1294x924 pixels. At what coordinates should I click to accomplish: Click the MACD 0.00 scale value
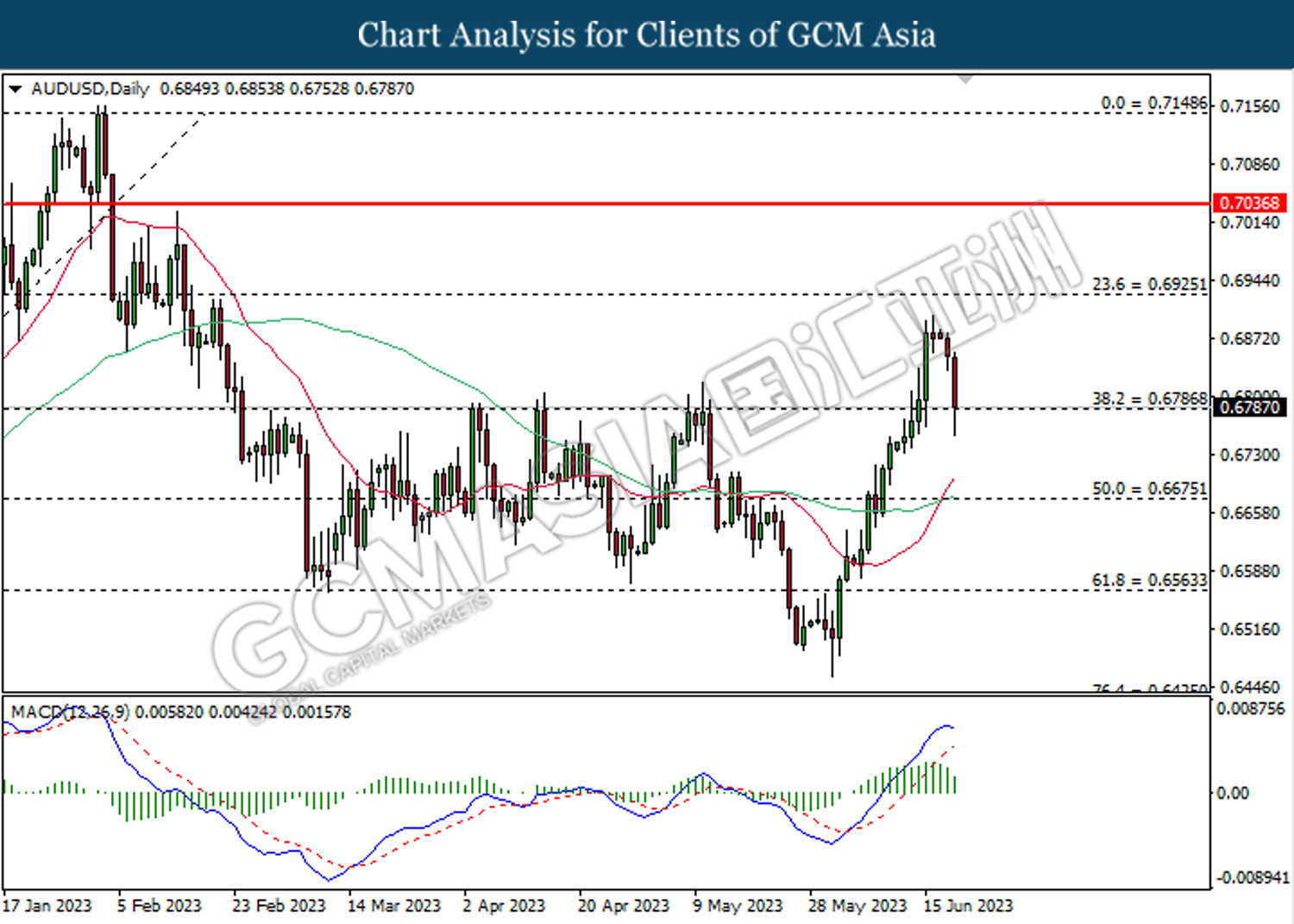point(1232,792)
